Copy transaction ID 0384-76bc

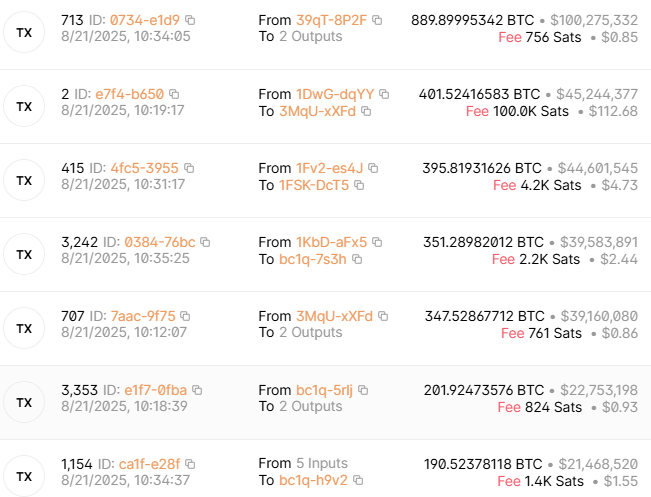click(205, 242)
